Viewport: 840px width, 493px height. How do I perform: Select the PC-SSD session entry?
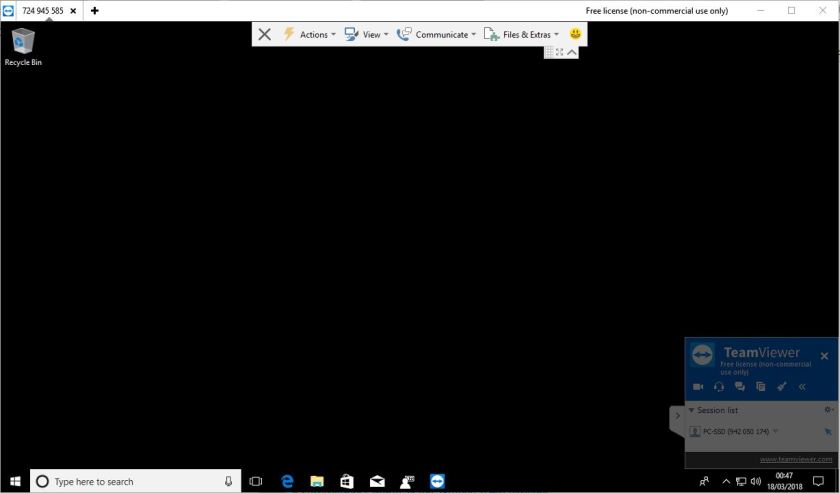(x=736, y=431)
